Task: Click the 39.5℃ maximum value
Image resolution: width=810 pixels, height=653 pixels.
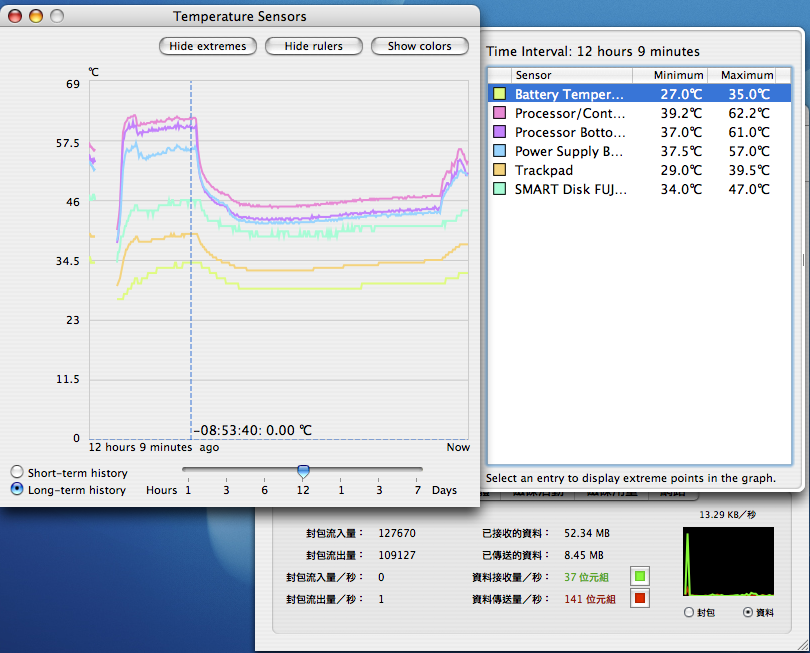Action: [749, 170]
